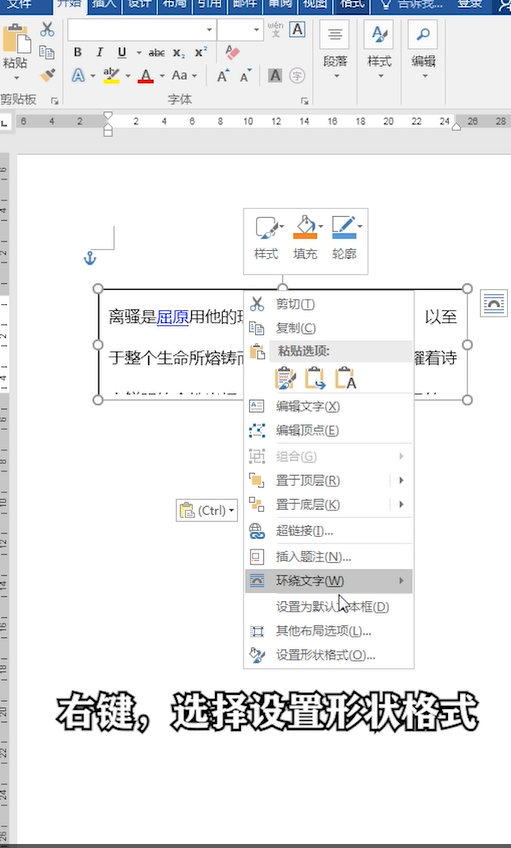
Task: Open underline style dropdown arrow
Action: pyautogui.click(x=138, y=53)
